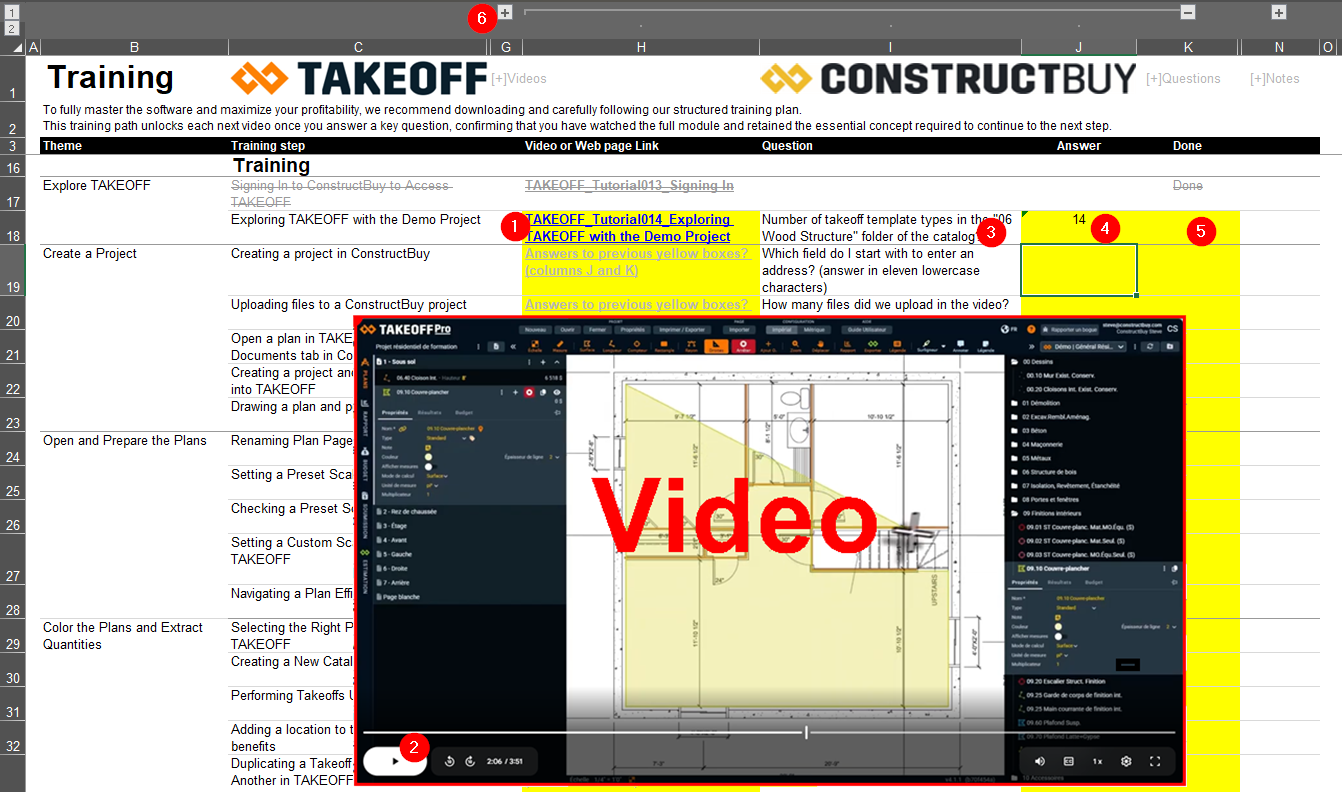Screen dimensions: 1342x792
Task: Open the video player settings gear
Action: click(1126, 761)
